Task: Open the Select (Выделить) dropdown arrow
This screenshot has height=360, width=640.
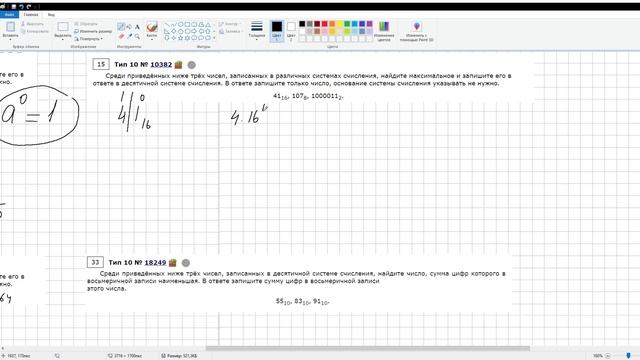Action: 63,40
